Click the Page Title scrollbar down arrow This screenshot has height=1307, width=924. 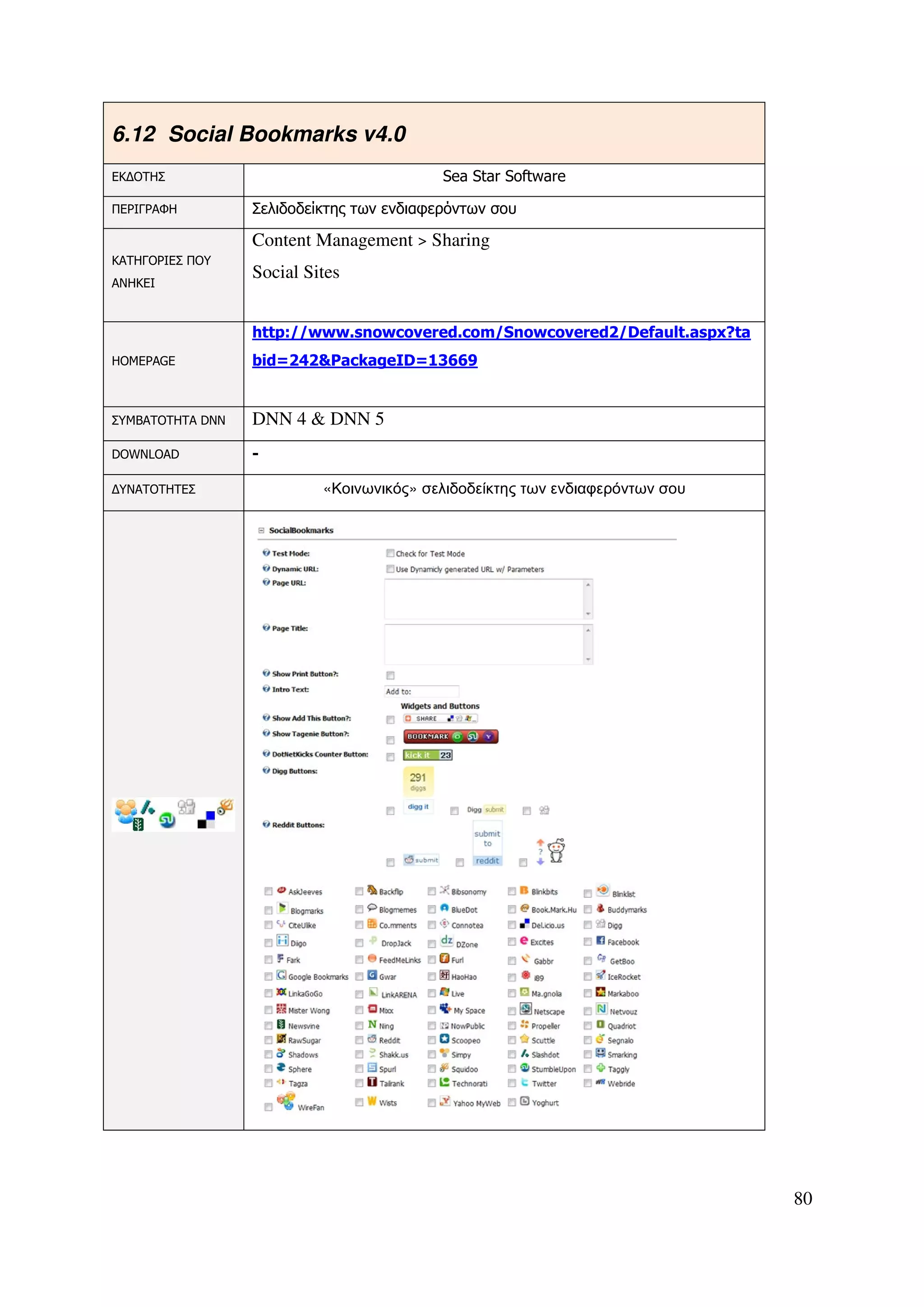(x=588, y=659)
